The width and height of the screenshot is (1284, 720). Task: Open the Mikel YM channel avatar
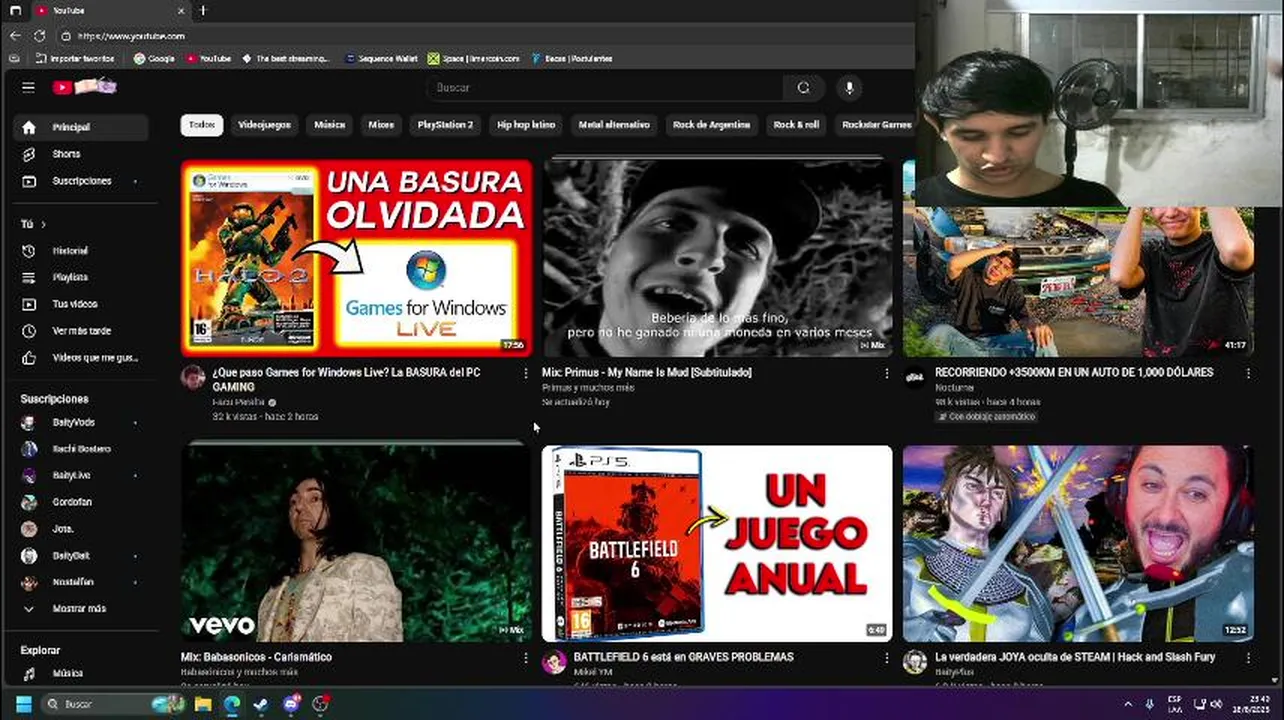[554, 663]
